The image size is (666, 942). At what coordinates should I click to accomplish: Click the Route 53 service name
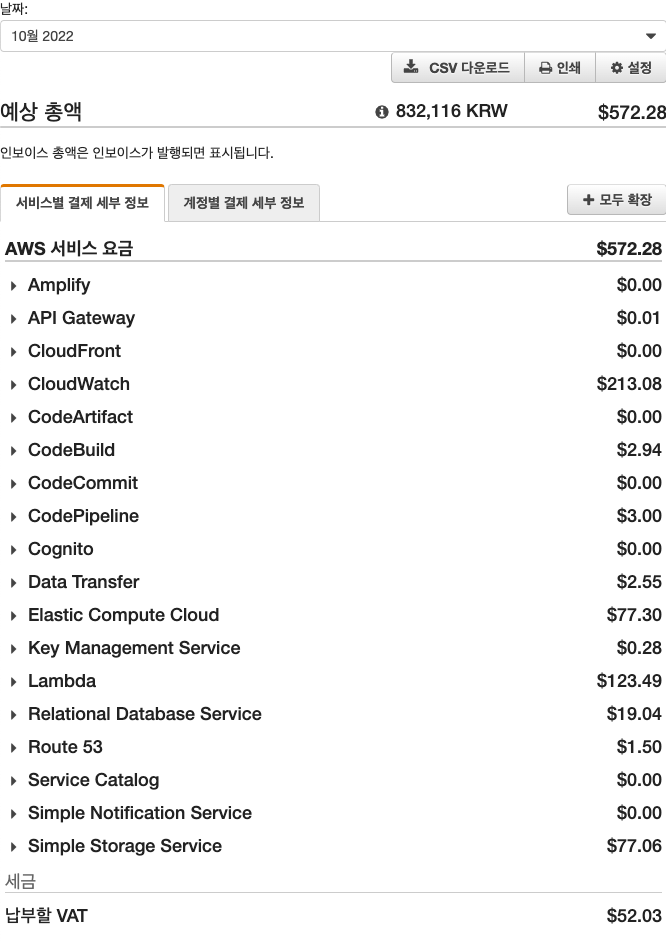pos(65,747)
